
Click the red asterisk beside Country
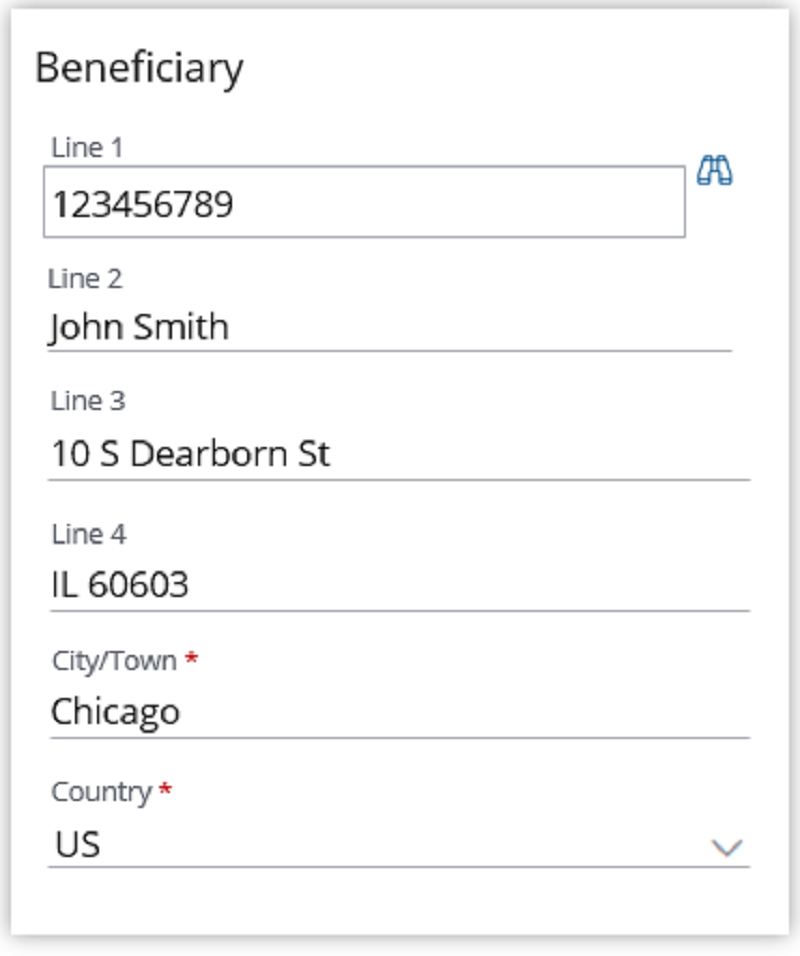click(x=165, y=790)
